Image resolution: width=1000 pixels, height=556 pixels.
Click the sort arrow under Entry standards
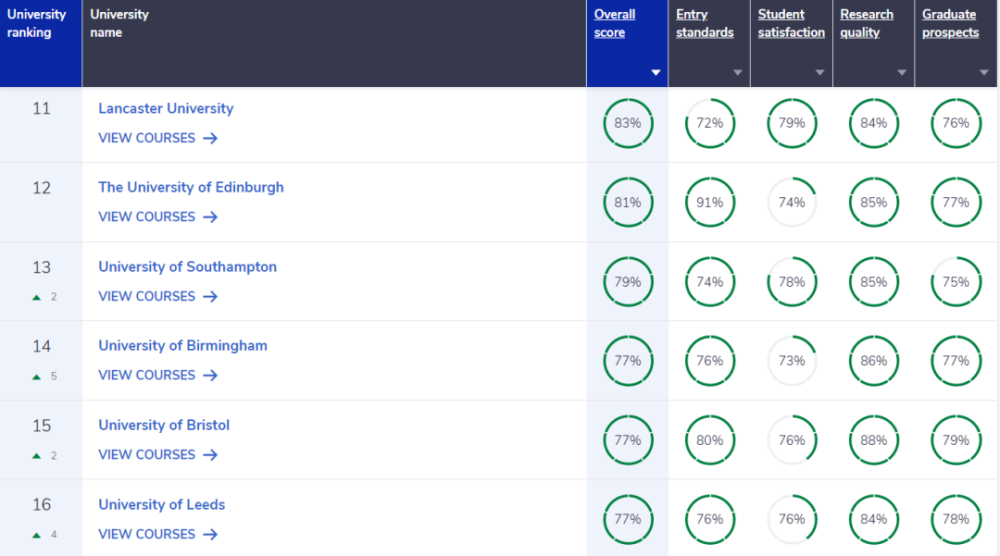point(738,73)
